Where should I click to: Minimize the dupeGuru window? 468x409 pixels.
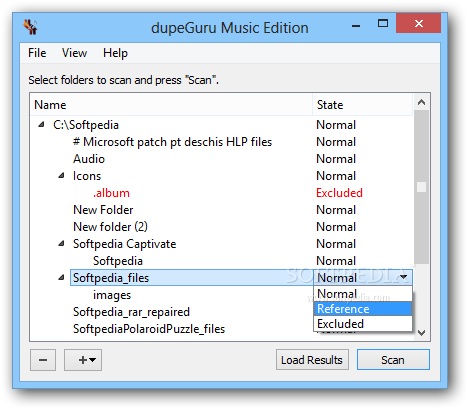(x=356, y=25)
